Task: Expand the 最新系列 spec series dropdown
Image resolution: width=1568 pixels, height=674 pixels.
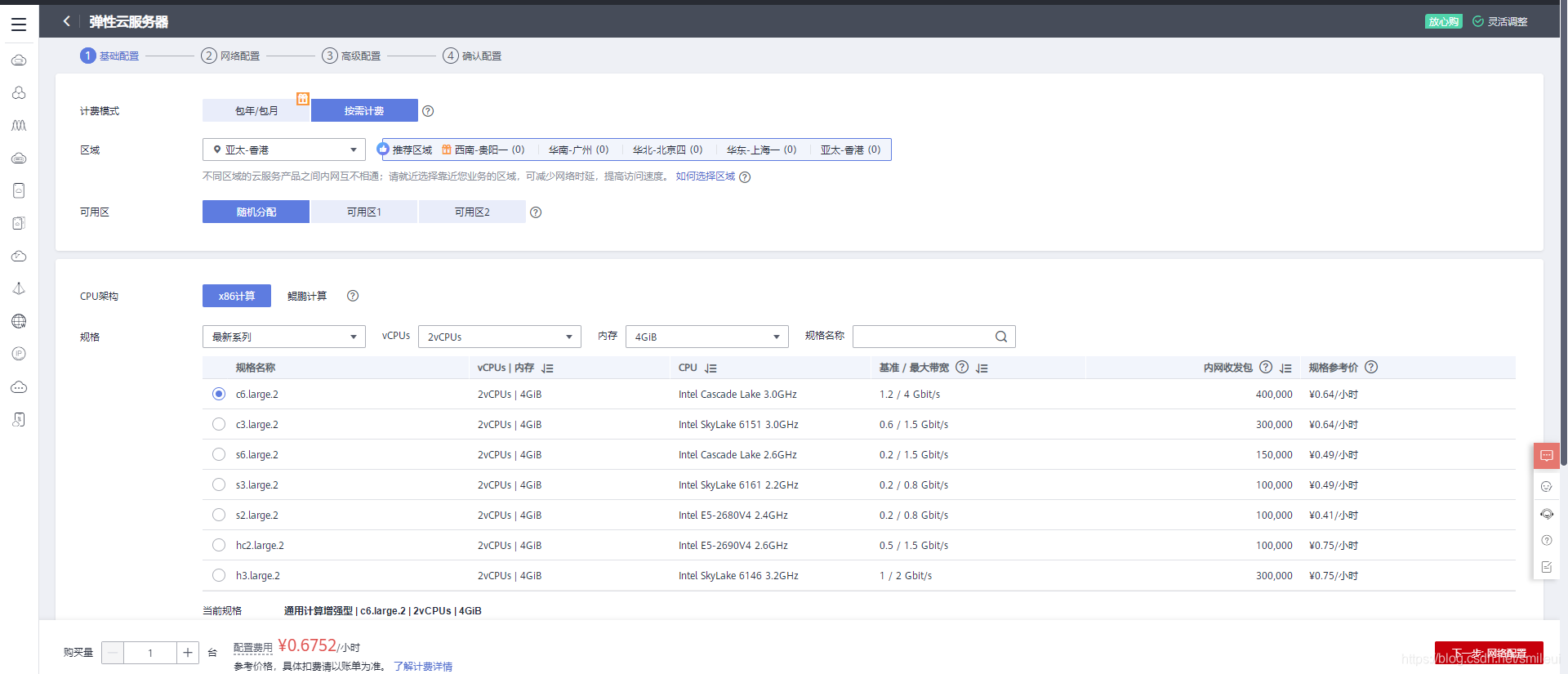Action: point(284,337)
